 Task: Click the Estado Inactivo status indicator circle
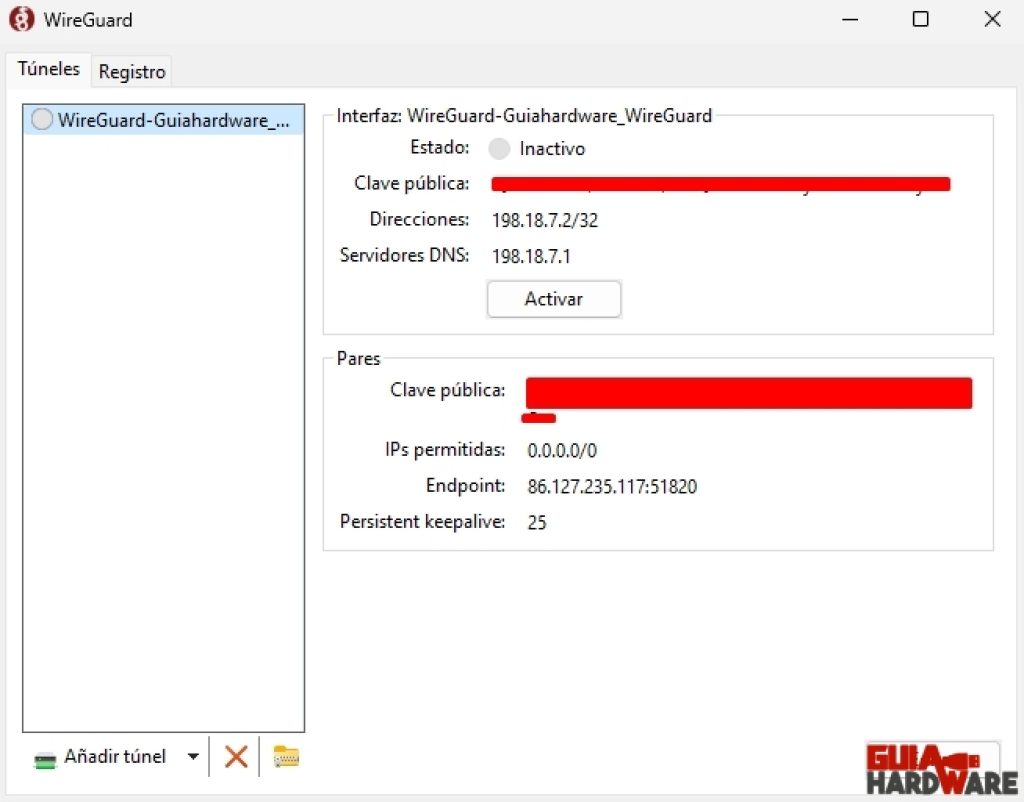click(x=497, y=149)
